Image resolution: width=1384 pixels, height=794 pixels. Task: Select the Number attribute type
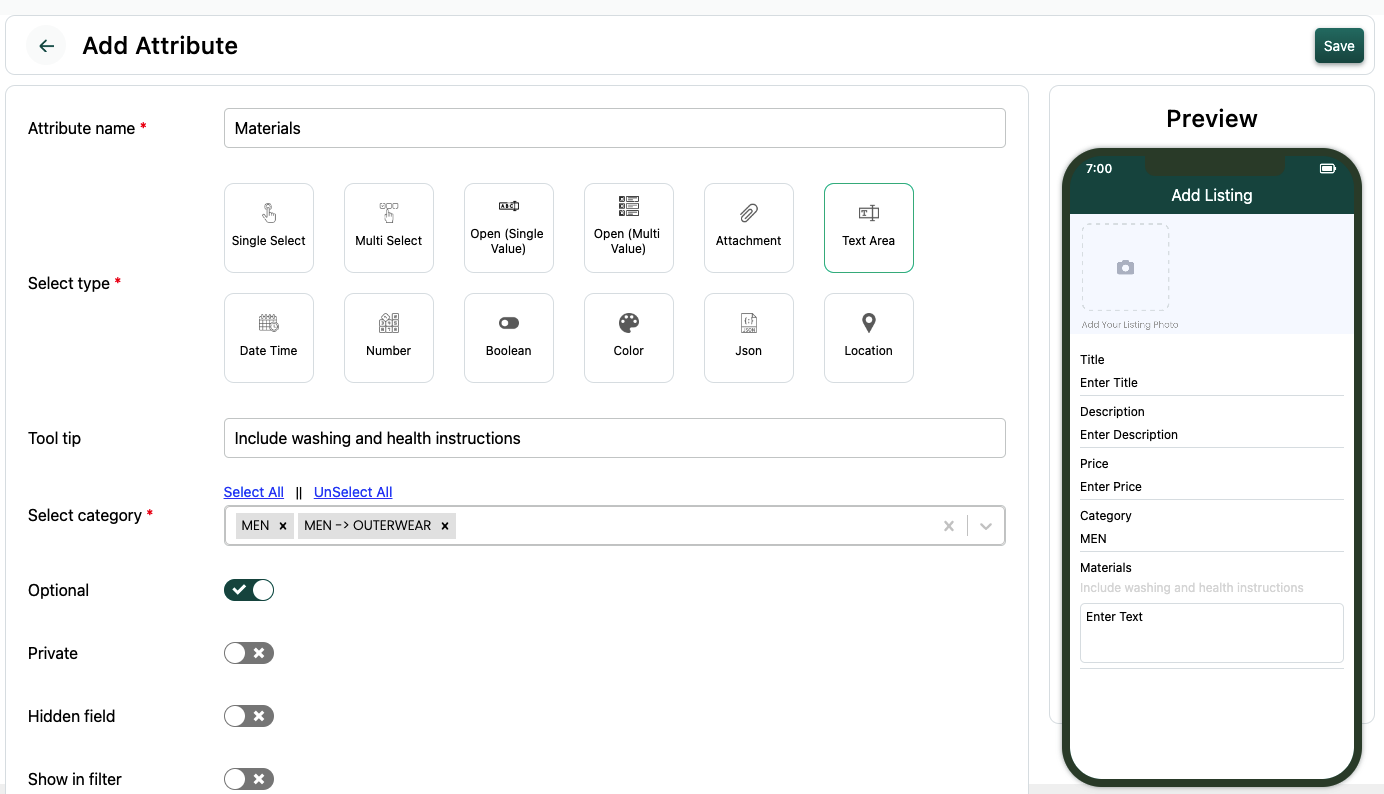click(388, 338)
